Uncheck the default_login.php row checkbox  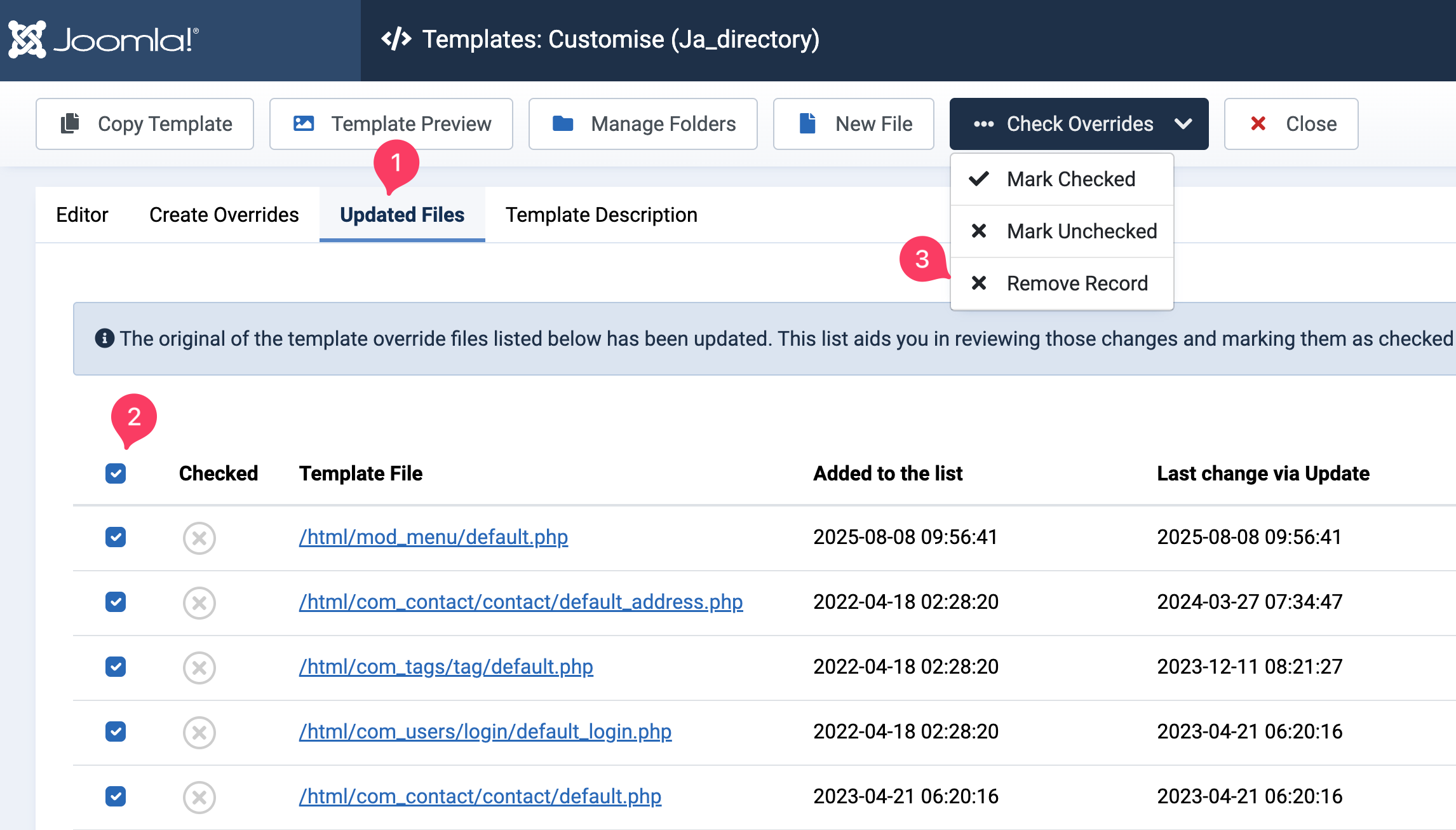(x=116, y=731)
